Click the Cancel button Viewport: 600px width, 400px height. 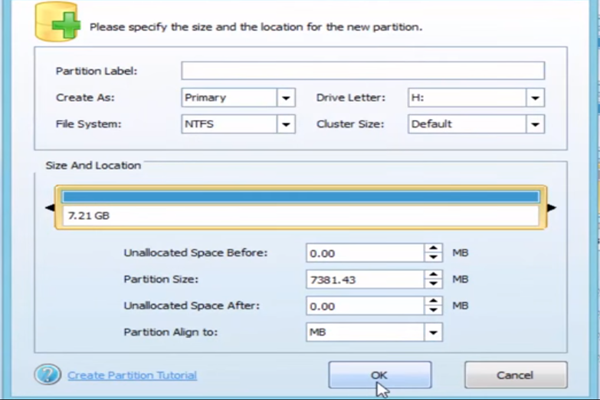pos(516,375)
